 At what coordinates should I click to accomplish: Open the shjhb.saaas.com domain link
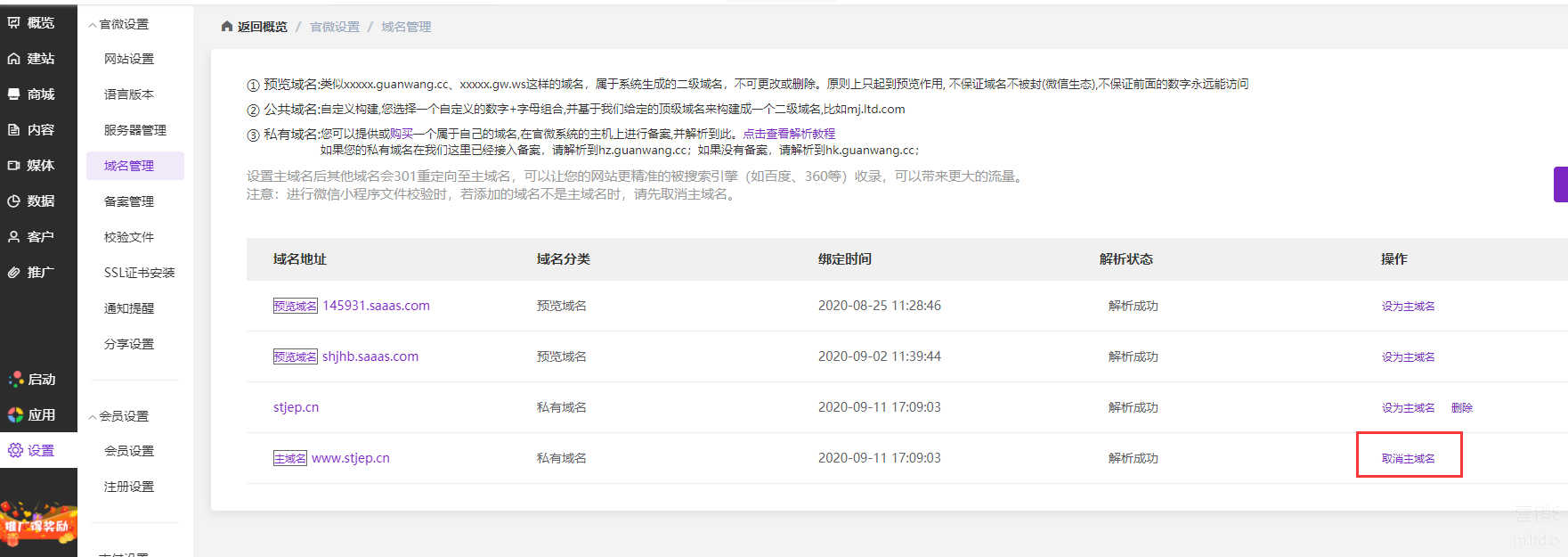[370, 356]
